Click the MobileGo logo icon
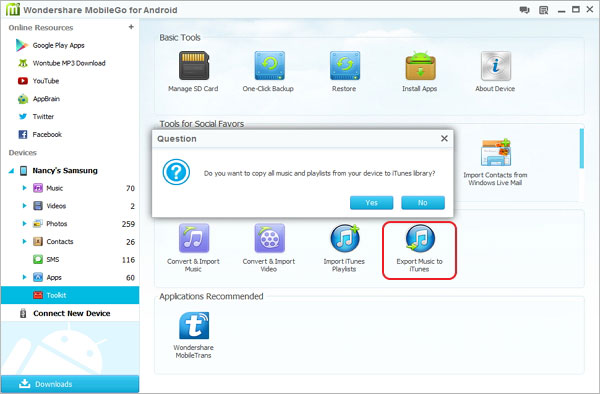Image resolution: width=600 pixels, height=394 pixels. [x=12, y=10]
